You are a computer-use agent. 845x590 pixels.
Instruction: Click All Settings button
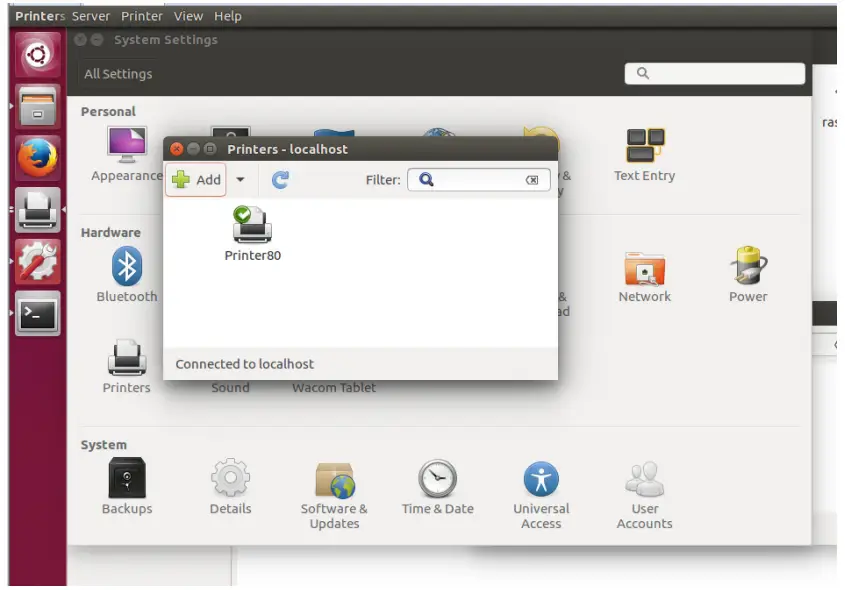118,74
